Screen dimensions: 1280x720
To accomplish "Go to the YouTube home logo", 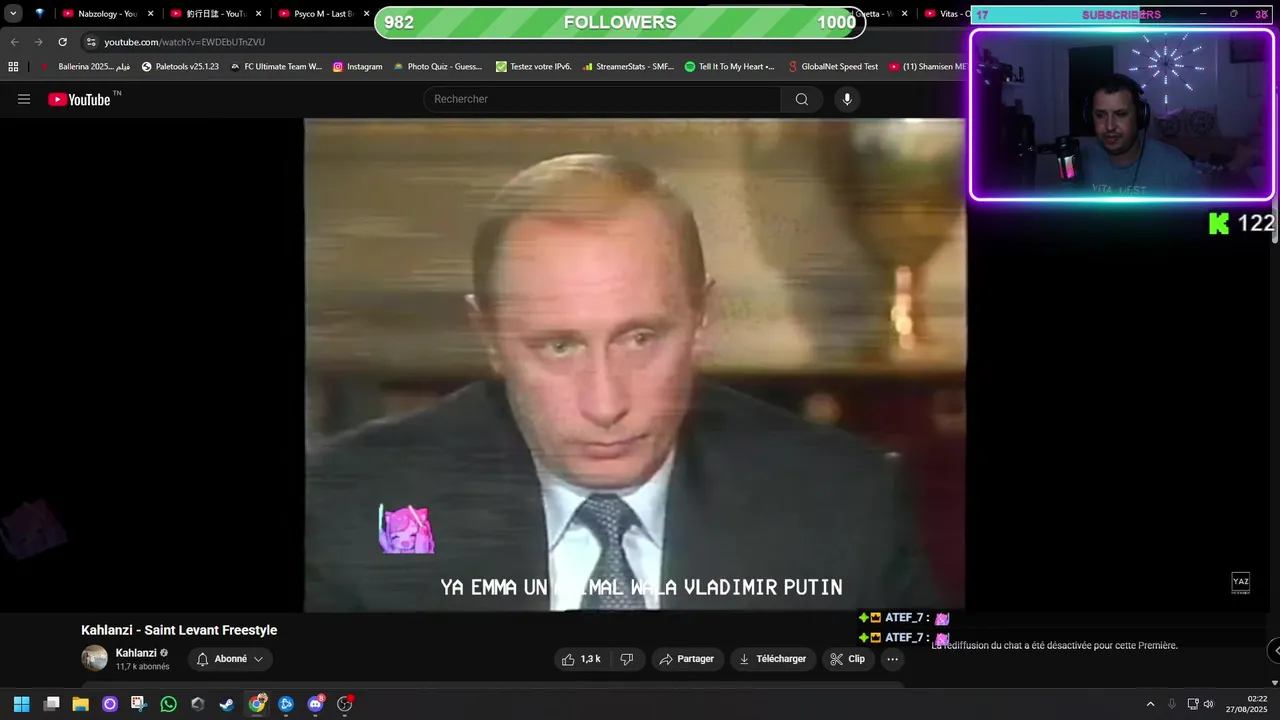I will [x=79, y=99].
